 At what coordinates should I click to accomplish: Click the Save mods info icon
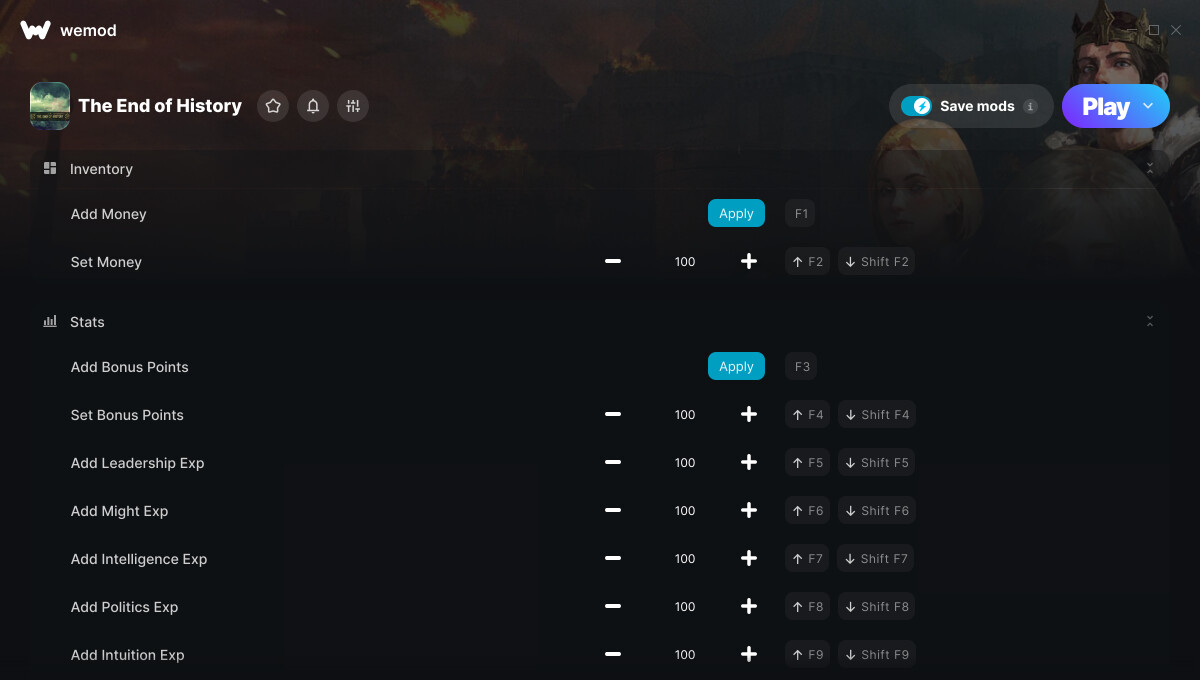pos(1031,106)
